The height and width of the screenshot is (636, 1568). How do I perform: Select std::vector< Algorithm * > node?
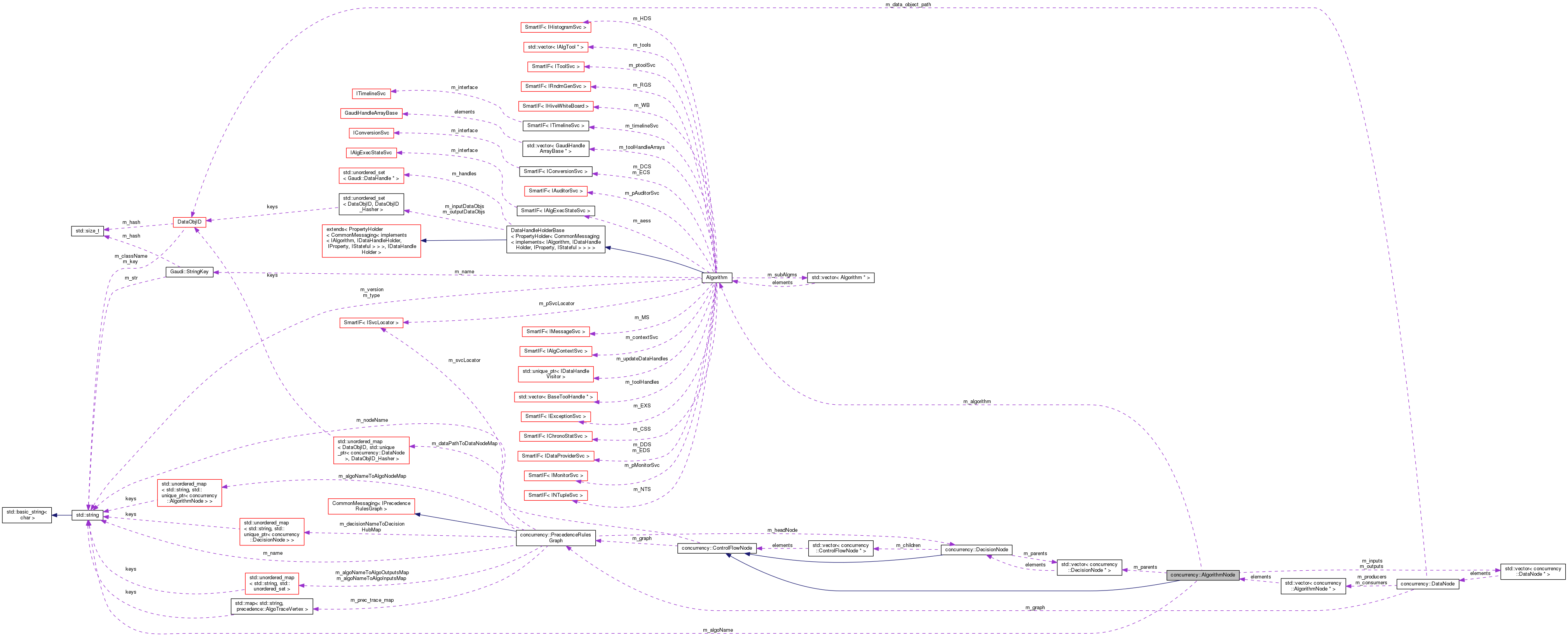point(841,277)
